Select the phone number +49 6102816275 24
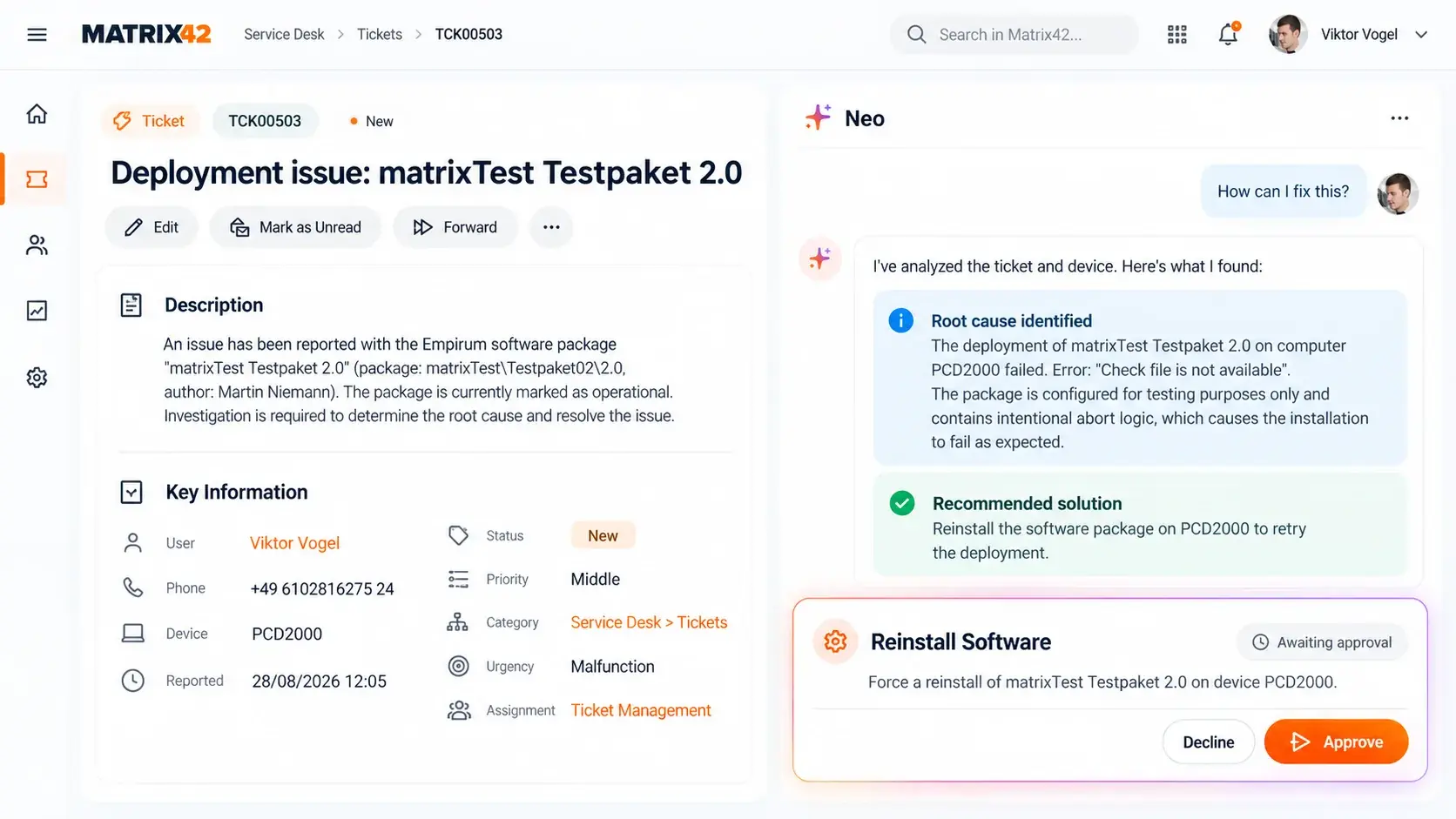Screen dimensions: 1456x819 (x=322, y=588)
